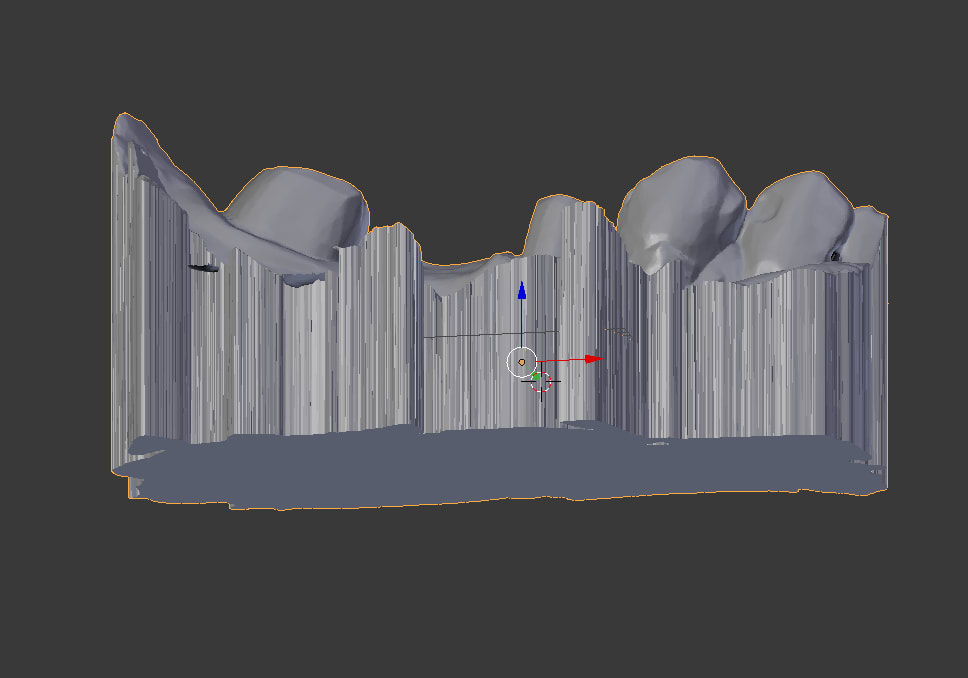Click the green Y-axis manipulator handle
The height and width of the screenshot is (678, 968).
(536, 376)
